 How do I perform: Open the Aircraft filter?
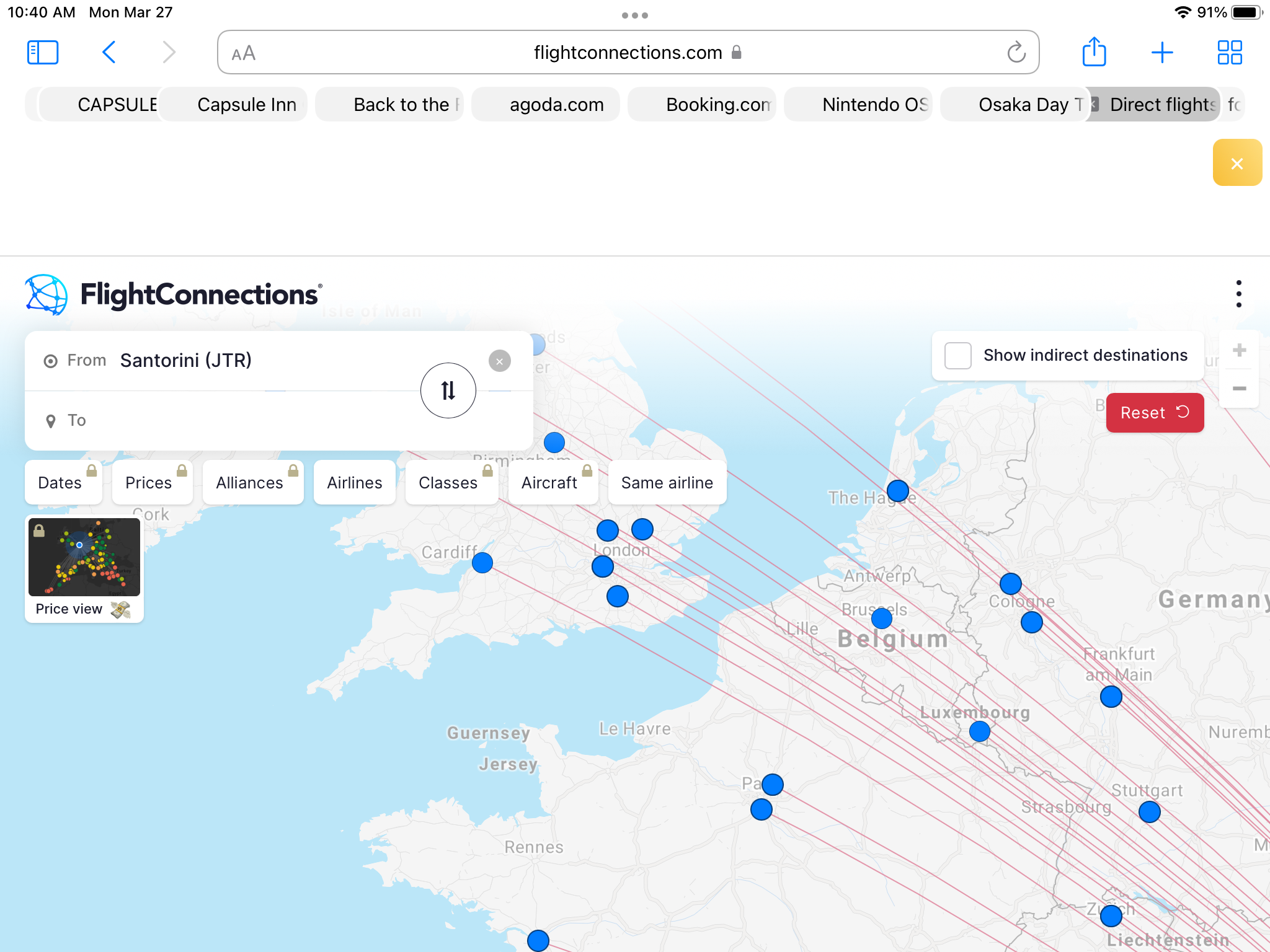553,482
